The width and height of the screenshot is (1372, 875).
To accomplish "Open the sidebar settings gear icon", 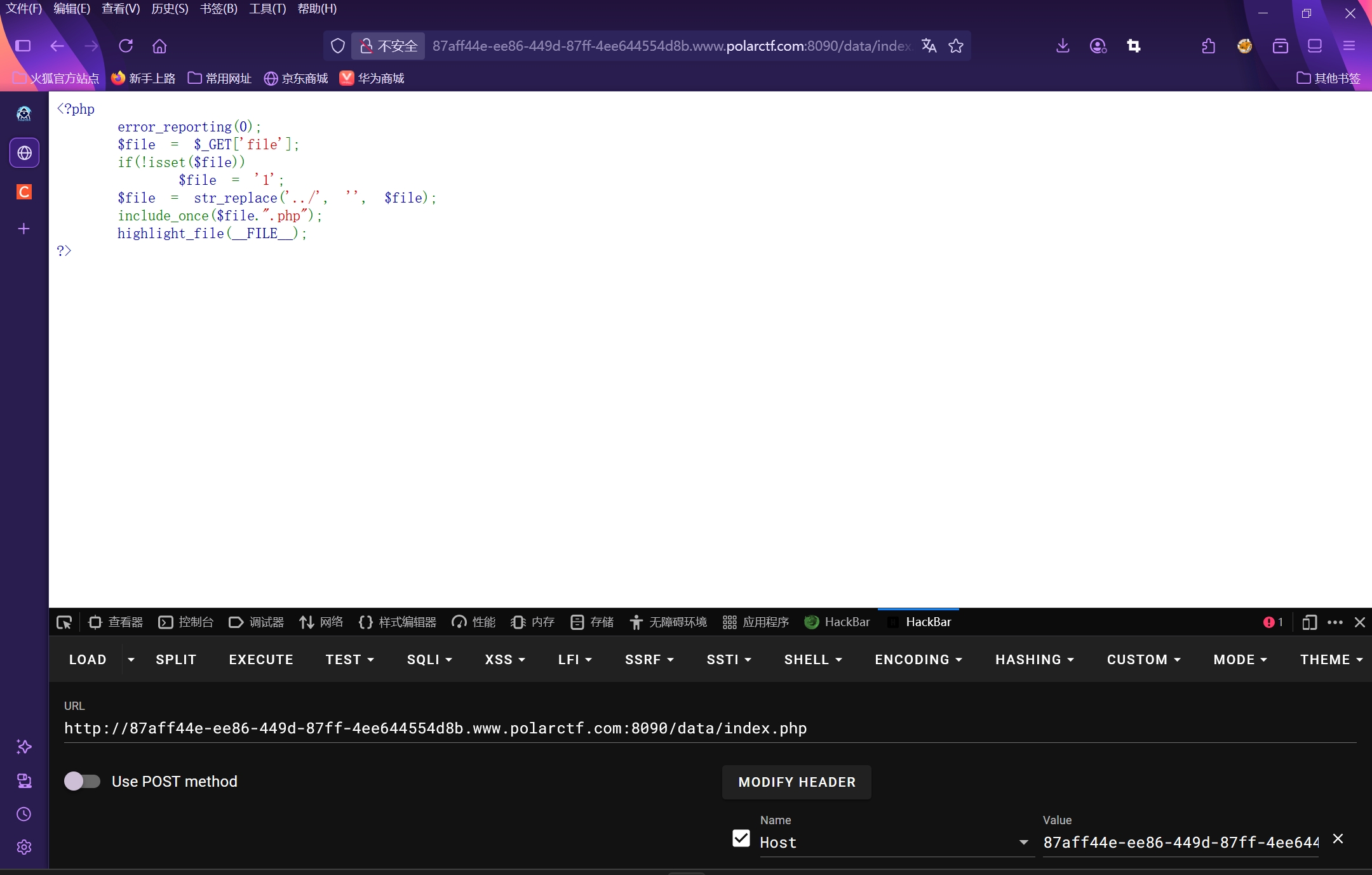I will click(x=24, y=847).
